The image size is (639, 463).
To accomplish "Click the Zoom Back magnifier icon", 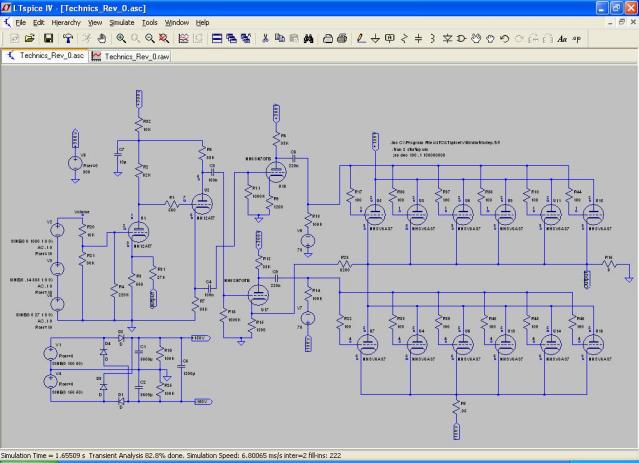I will click(150, 39).
